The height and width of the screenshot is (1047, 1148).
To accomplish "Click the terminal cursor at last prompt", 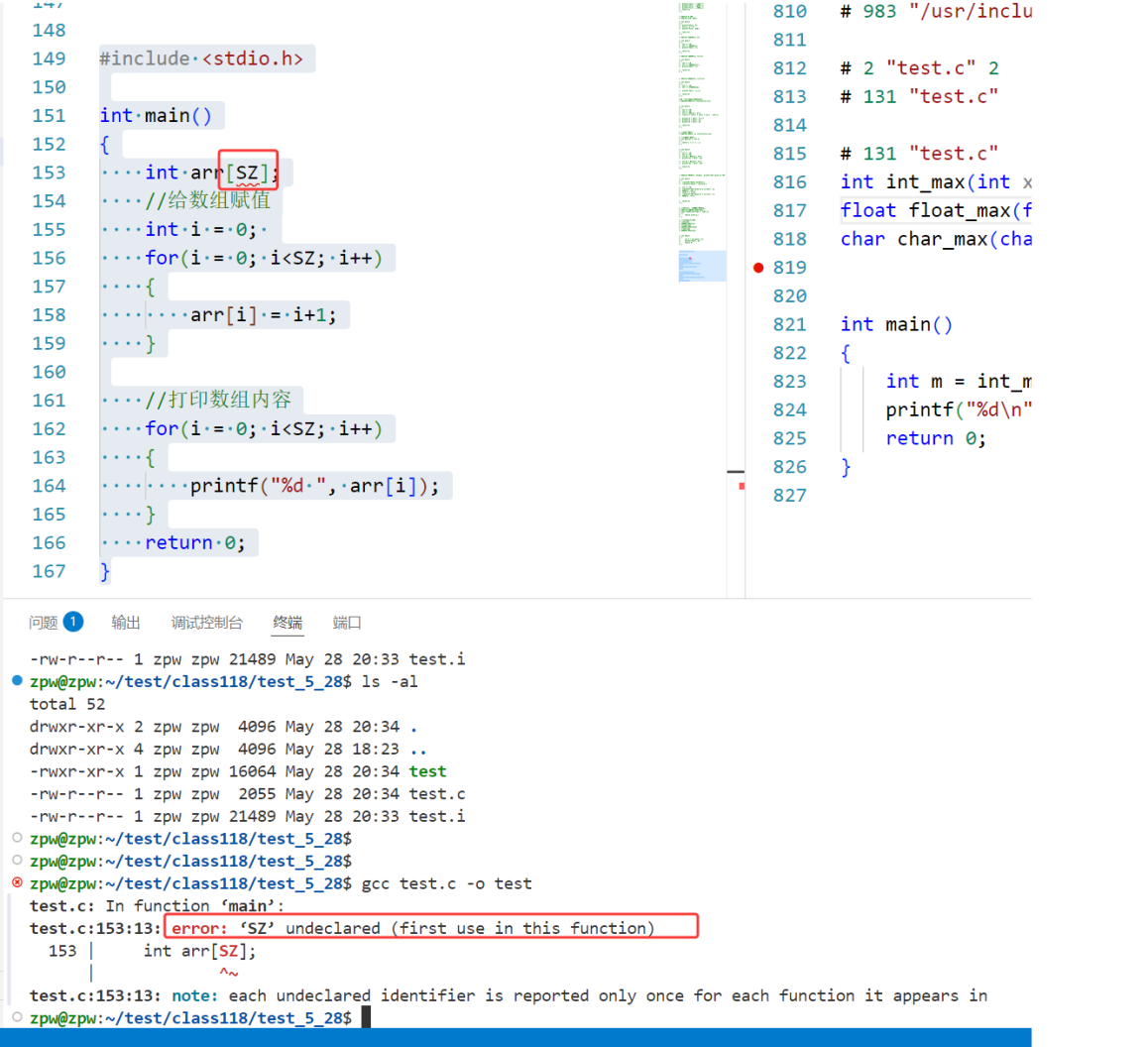I will coord(366,1017).
